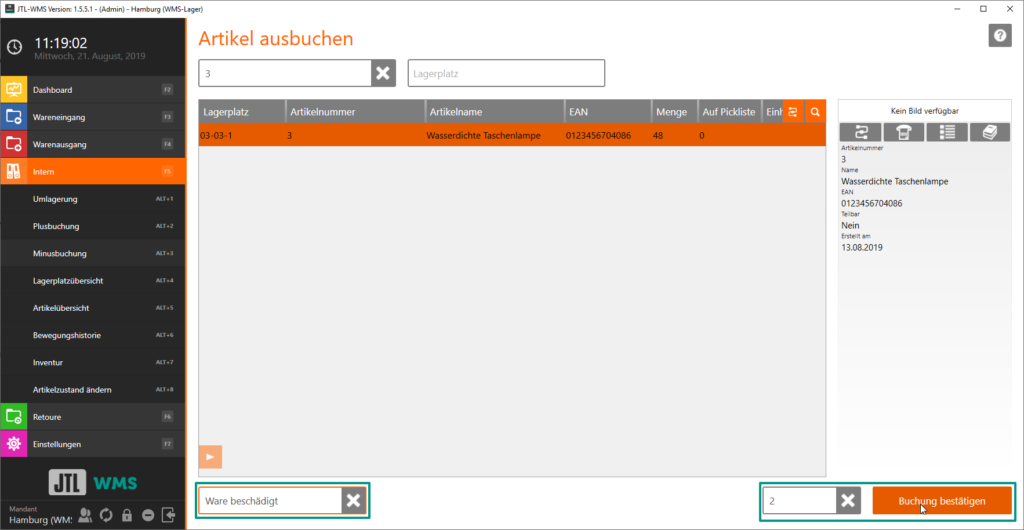Click the refresh arrows icon in footer
1024x530 pixels.
point(106,515)
